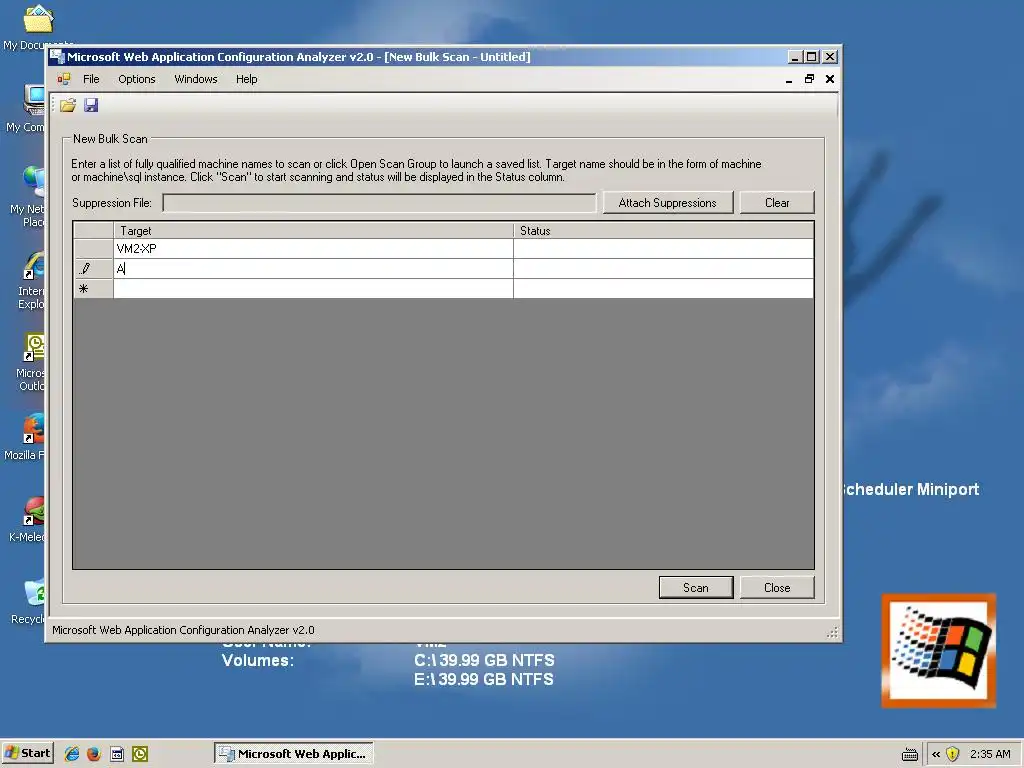
Task: Open the Options menu
Action: tap(136, 79)
